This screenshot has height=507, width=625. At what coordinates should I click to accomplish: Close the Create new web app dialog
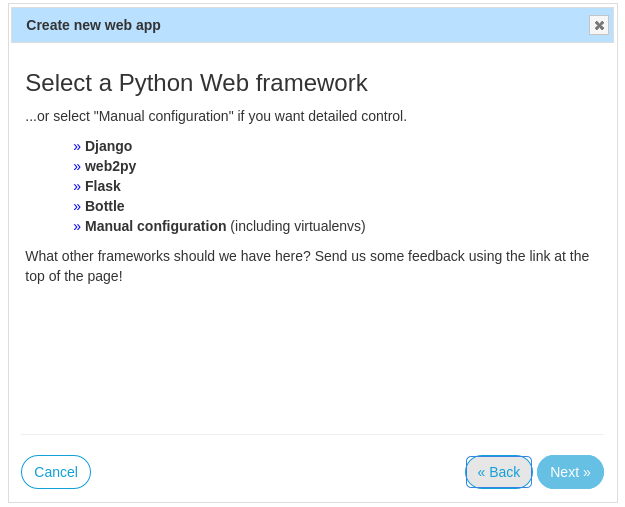point(599,26)
